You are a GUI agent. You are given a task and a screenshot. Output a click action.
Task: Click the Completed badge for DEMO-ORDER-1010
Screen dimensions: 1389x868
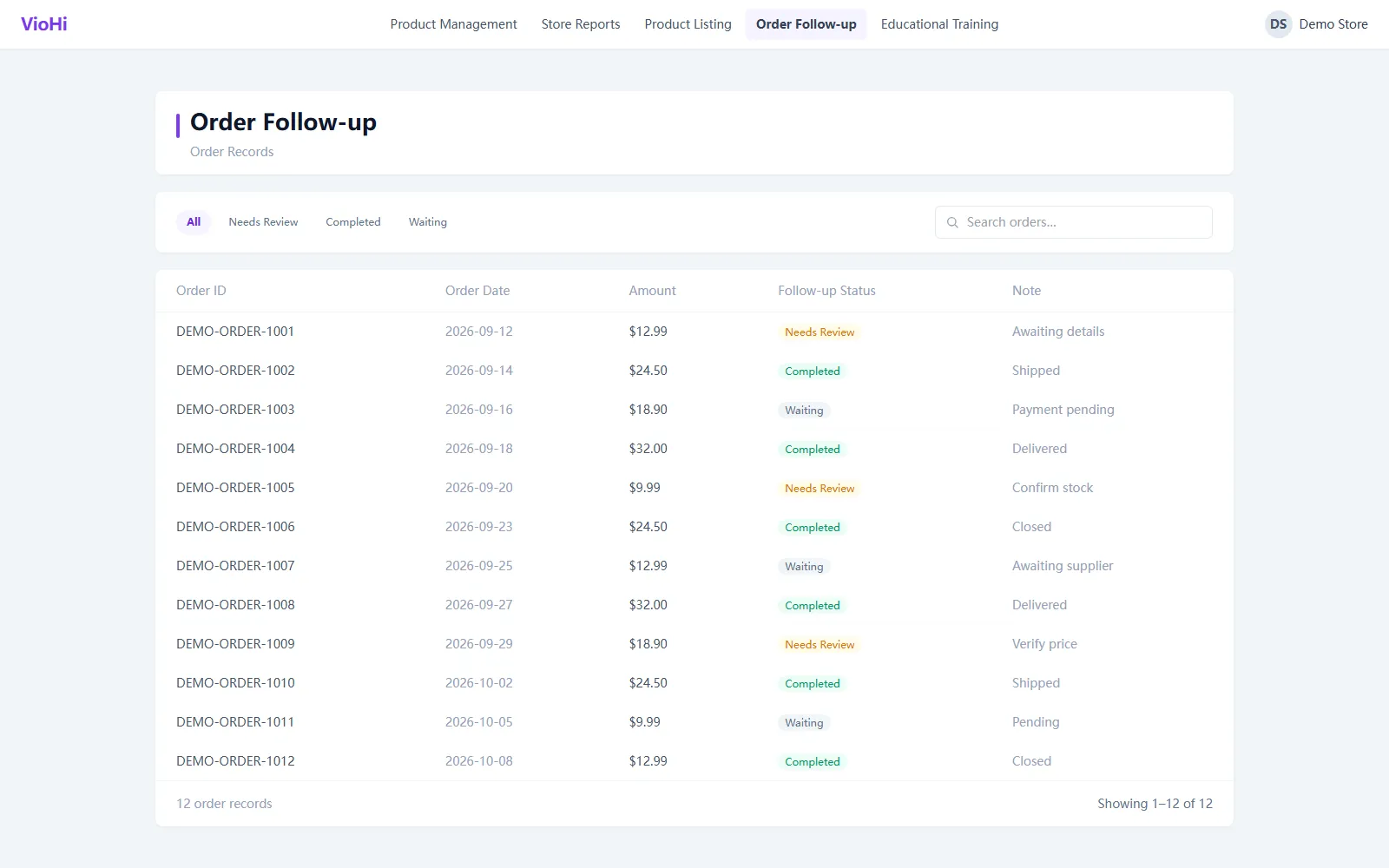pos(813,684)
